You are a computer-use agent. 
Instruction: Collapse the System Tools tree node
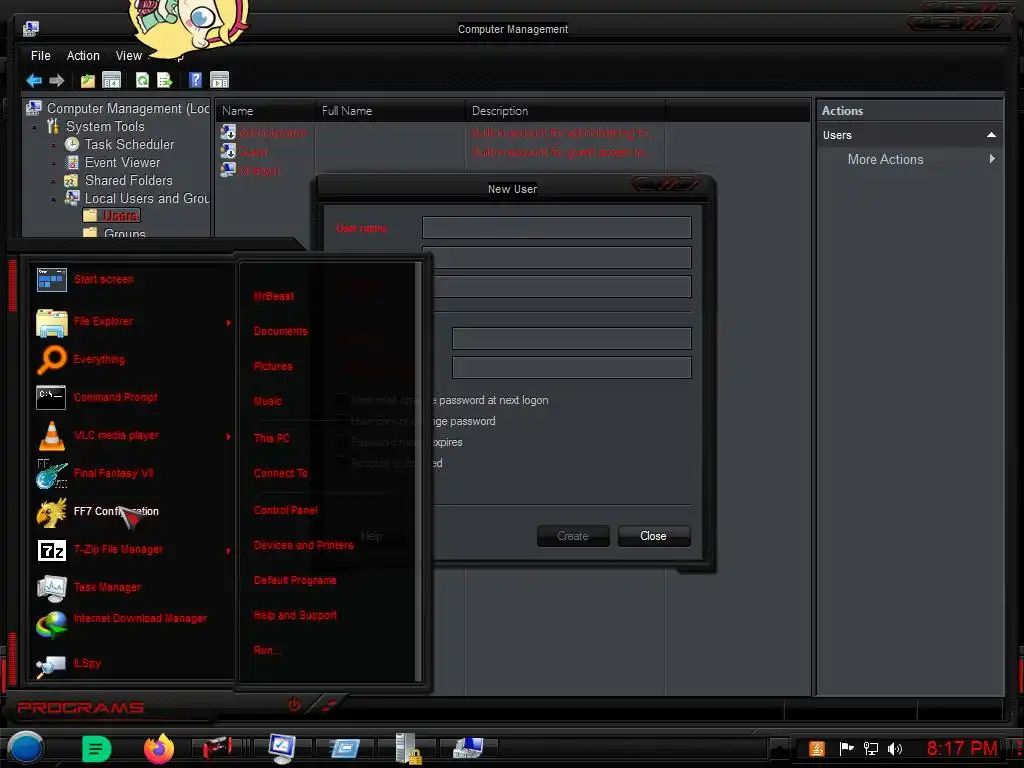pos(35,127)
